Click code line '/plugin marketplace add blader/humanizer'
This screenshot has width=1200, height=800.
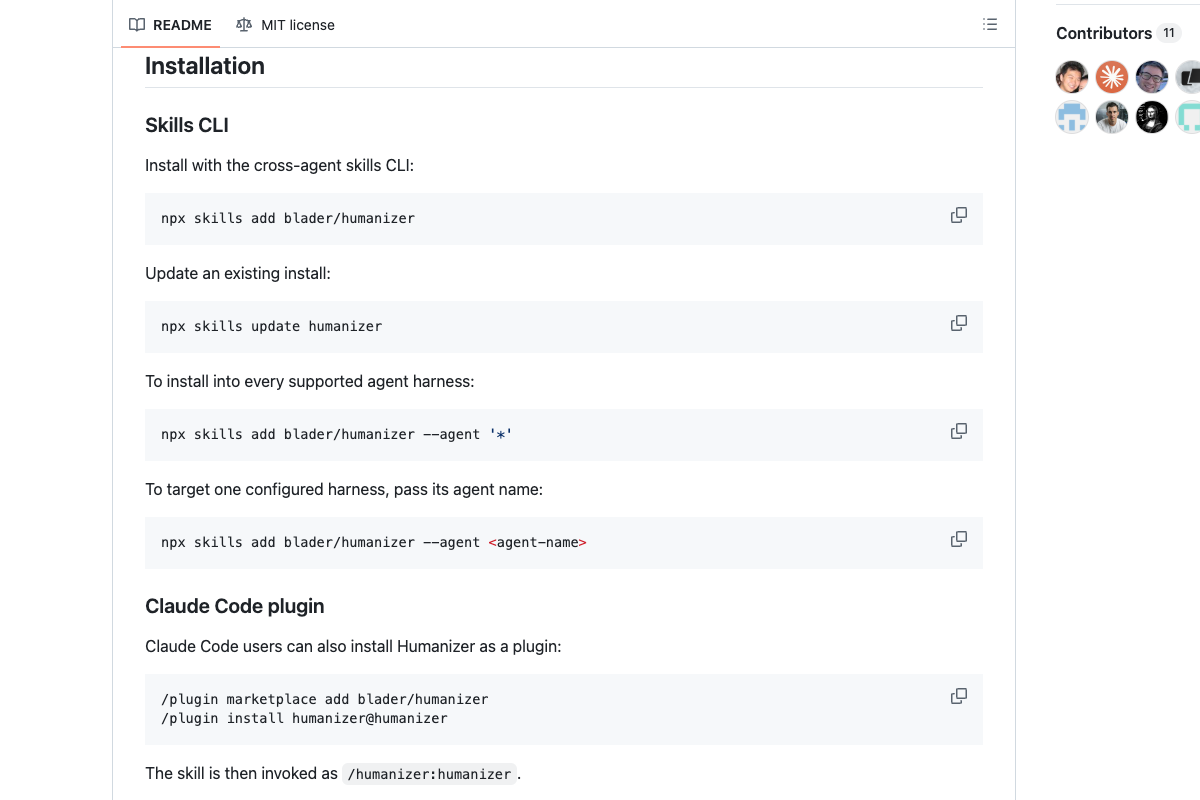pos(324,699)
